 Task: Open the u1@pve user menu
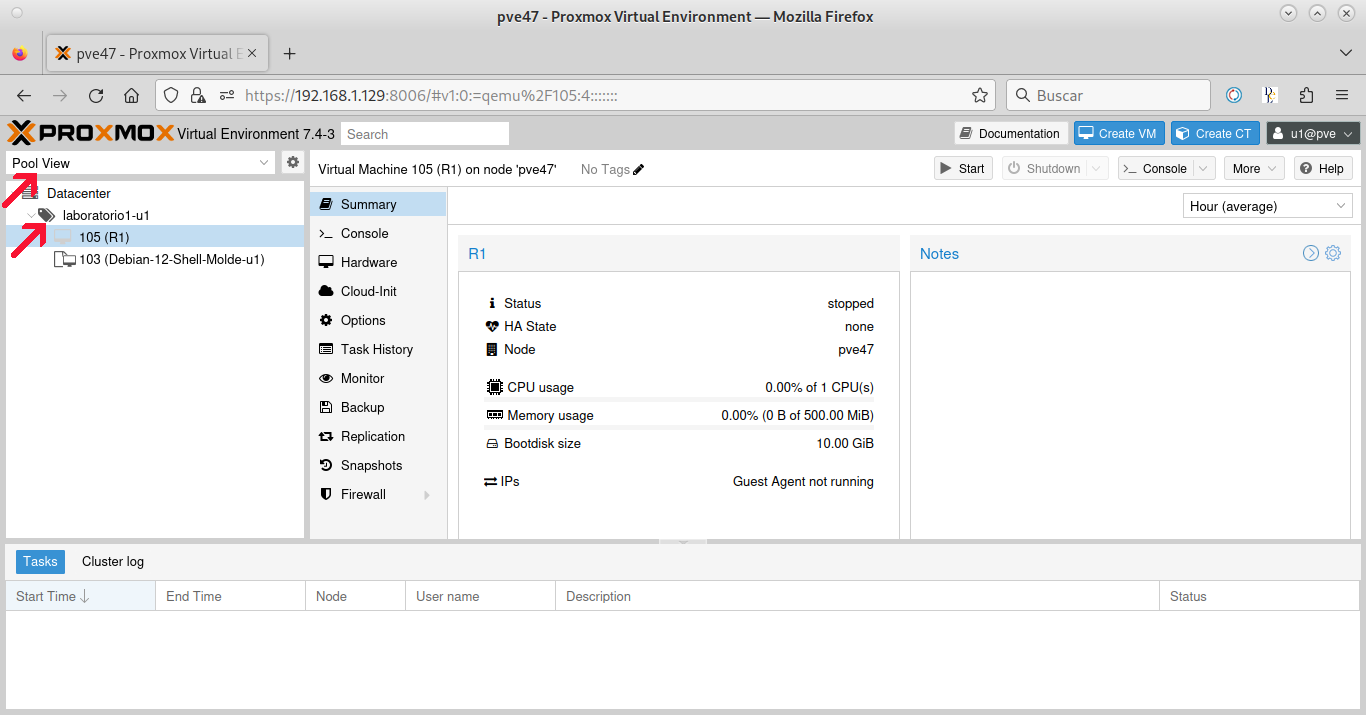(x=1313, y=133)
